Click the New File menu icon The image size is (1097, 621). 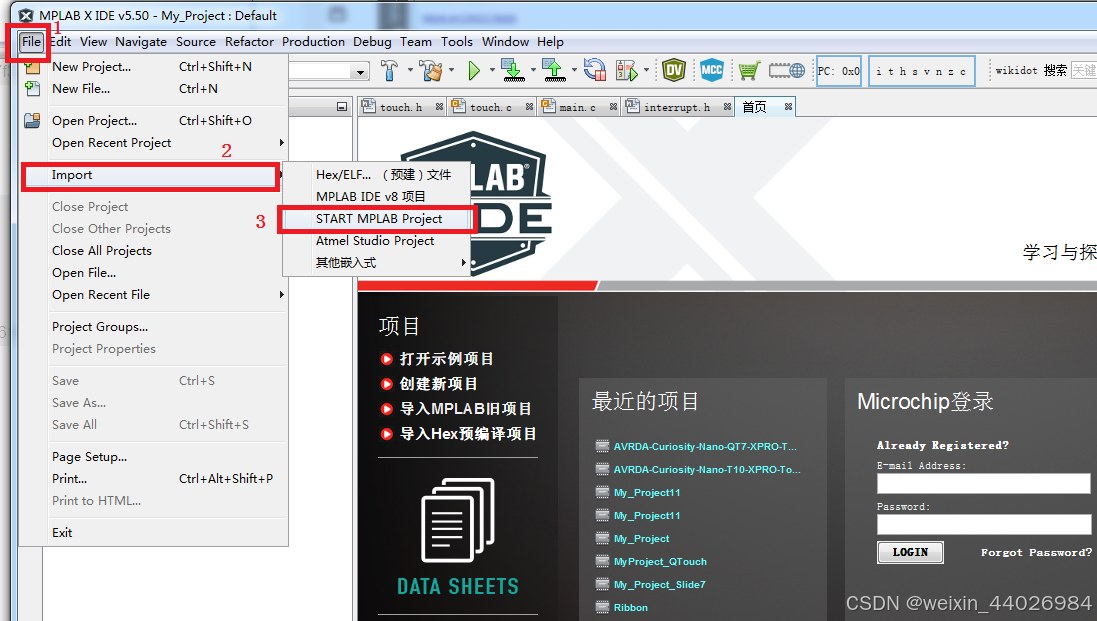(x=32, y=89)
